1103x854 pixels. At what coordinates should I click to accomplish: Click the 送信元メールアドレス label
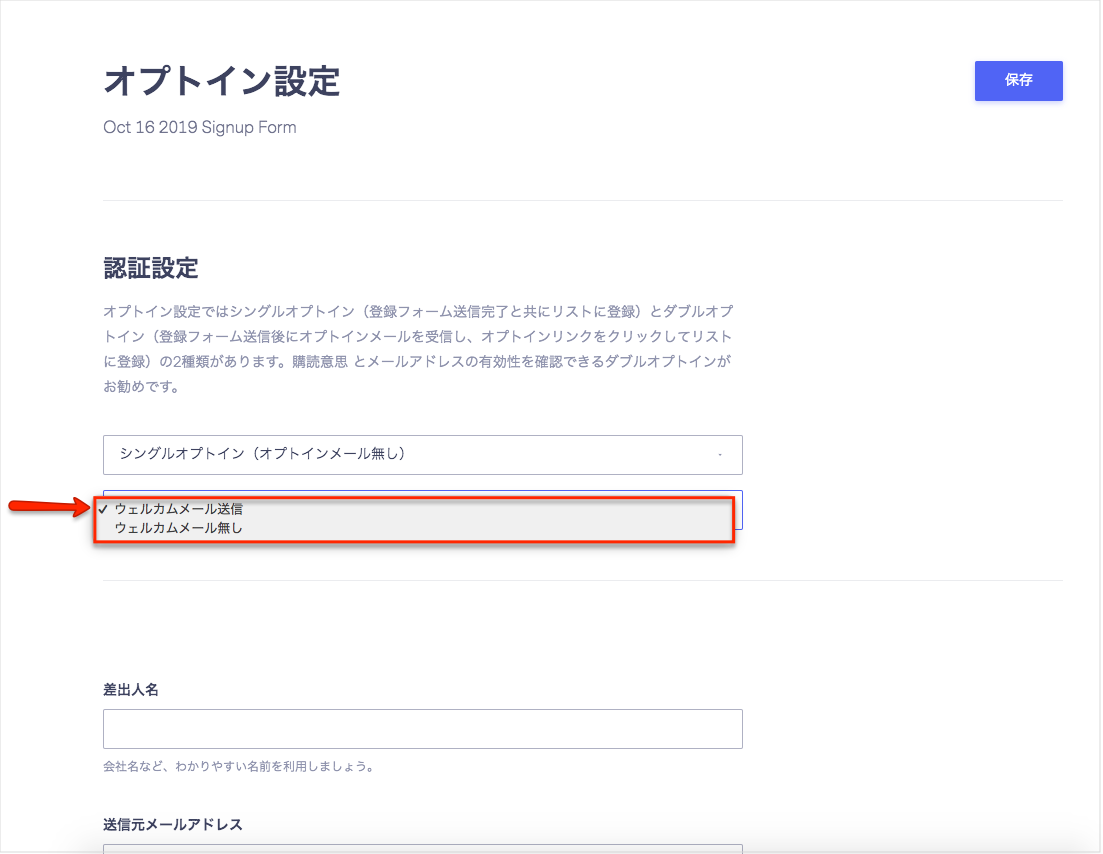pos(173,825)
